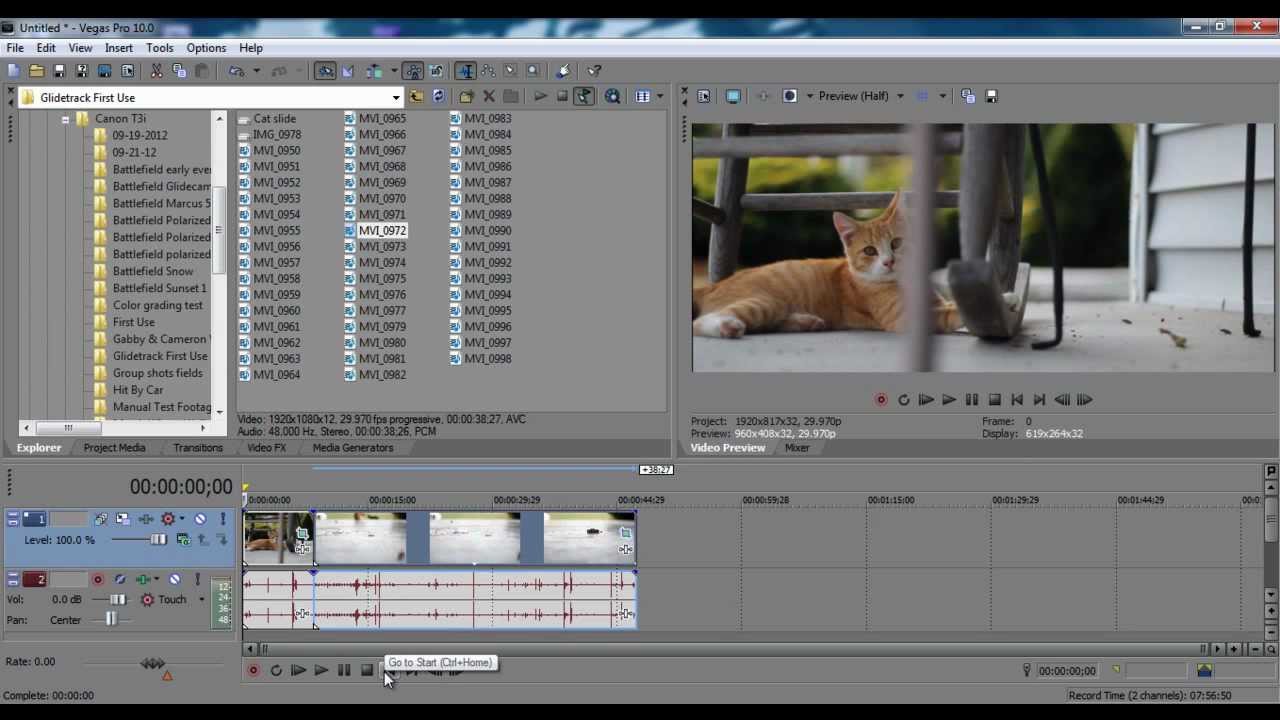The image size is (1280, 720).
Task: Open the Options menu
Action: (x=206, y=48)
